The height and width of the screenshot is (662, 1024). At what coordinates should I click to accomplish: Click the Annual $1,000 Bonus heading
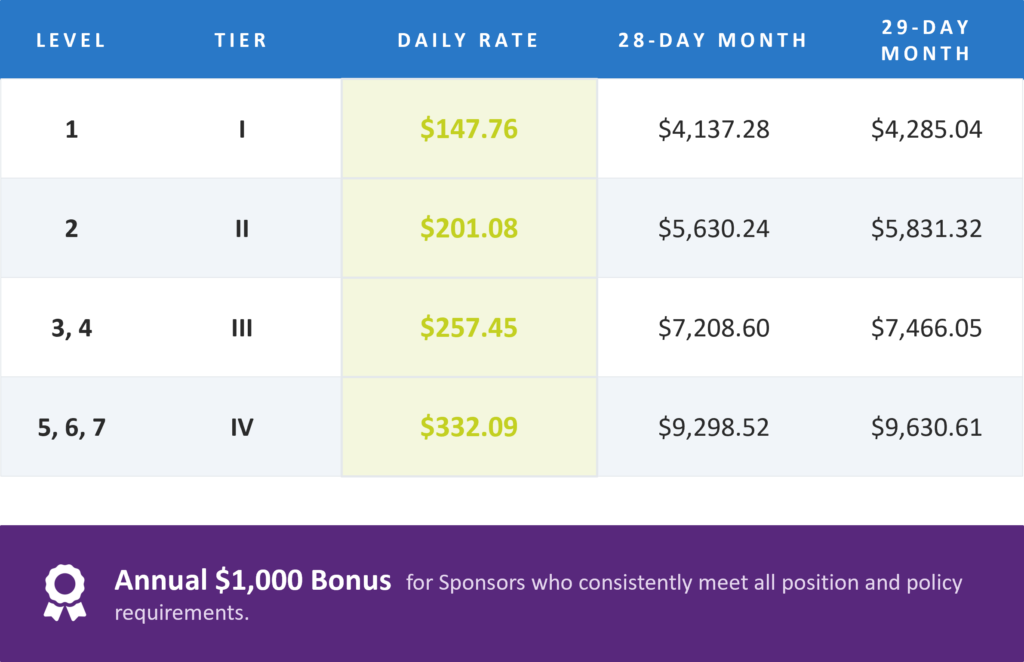[253, 580]
